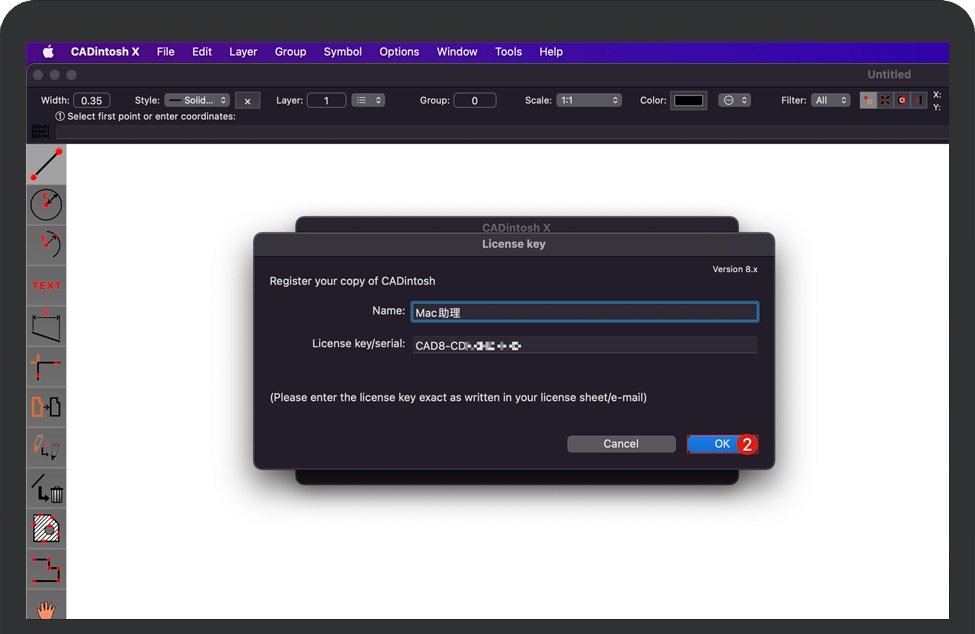Image resolution: width=975 pixels, height=634 pixels.
Task: Select the Circle drawing tool
Action: pos(46,205)
